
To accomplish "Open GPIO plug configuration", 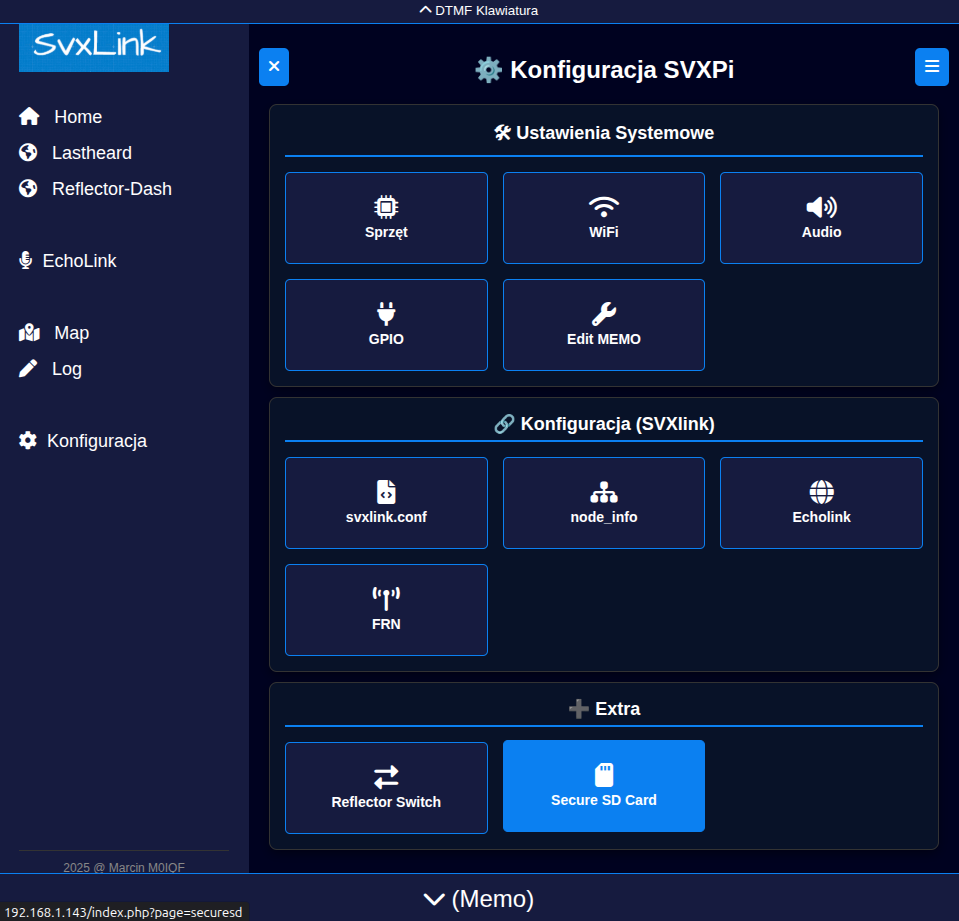I will [x=386, y=325].
